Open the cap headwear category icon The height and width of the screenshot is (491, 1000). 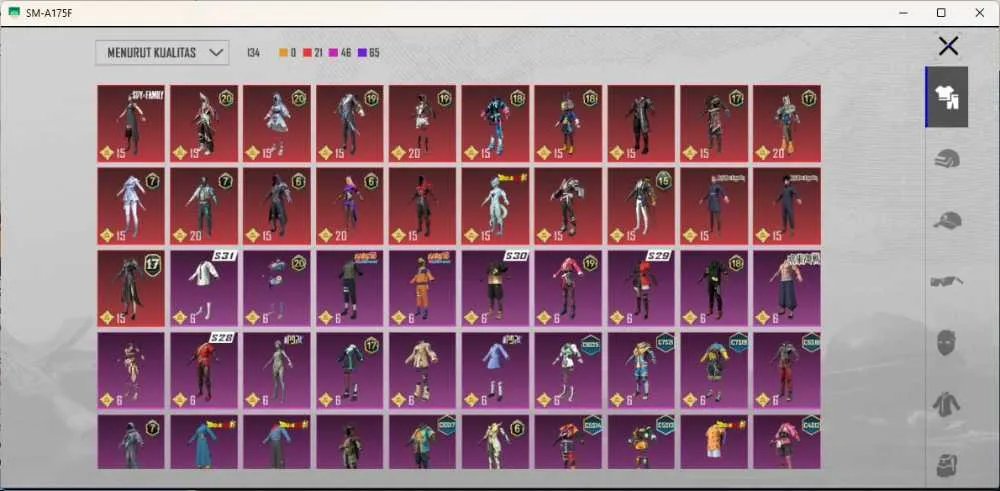947,221
